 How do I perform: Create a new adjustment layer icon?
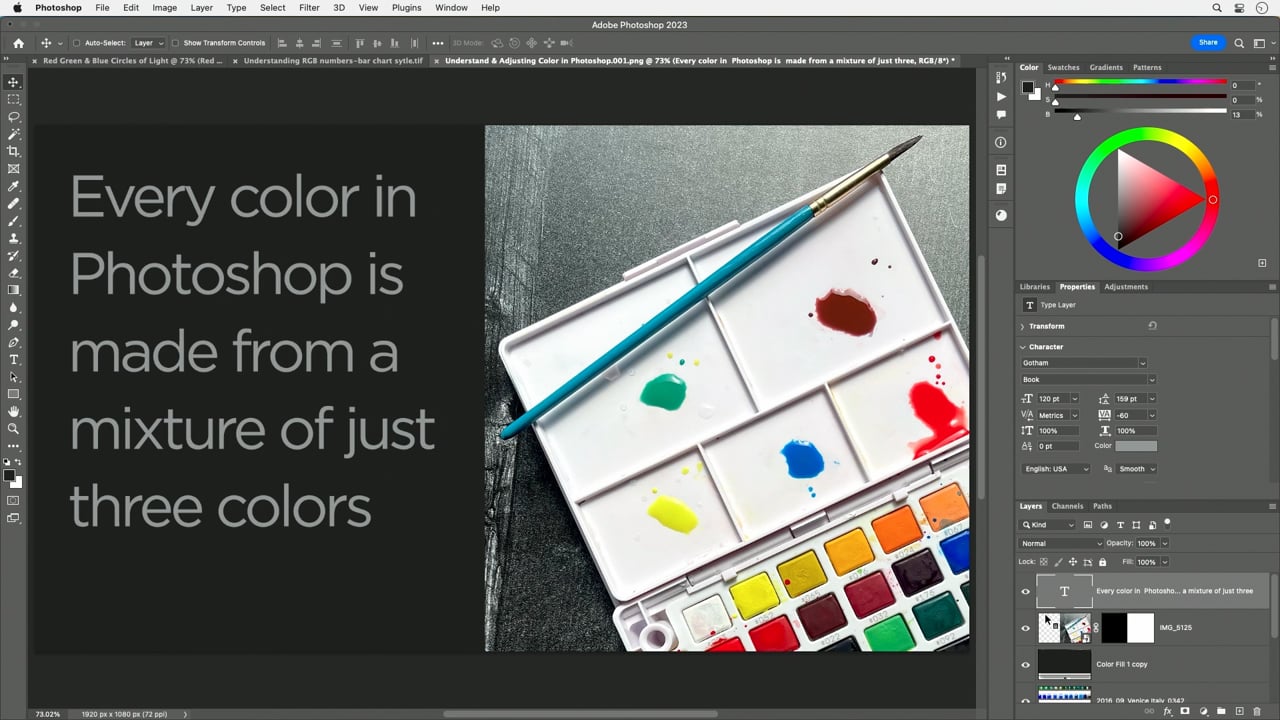click(1203, 711)
